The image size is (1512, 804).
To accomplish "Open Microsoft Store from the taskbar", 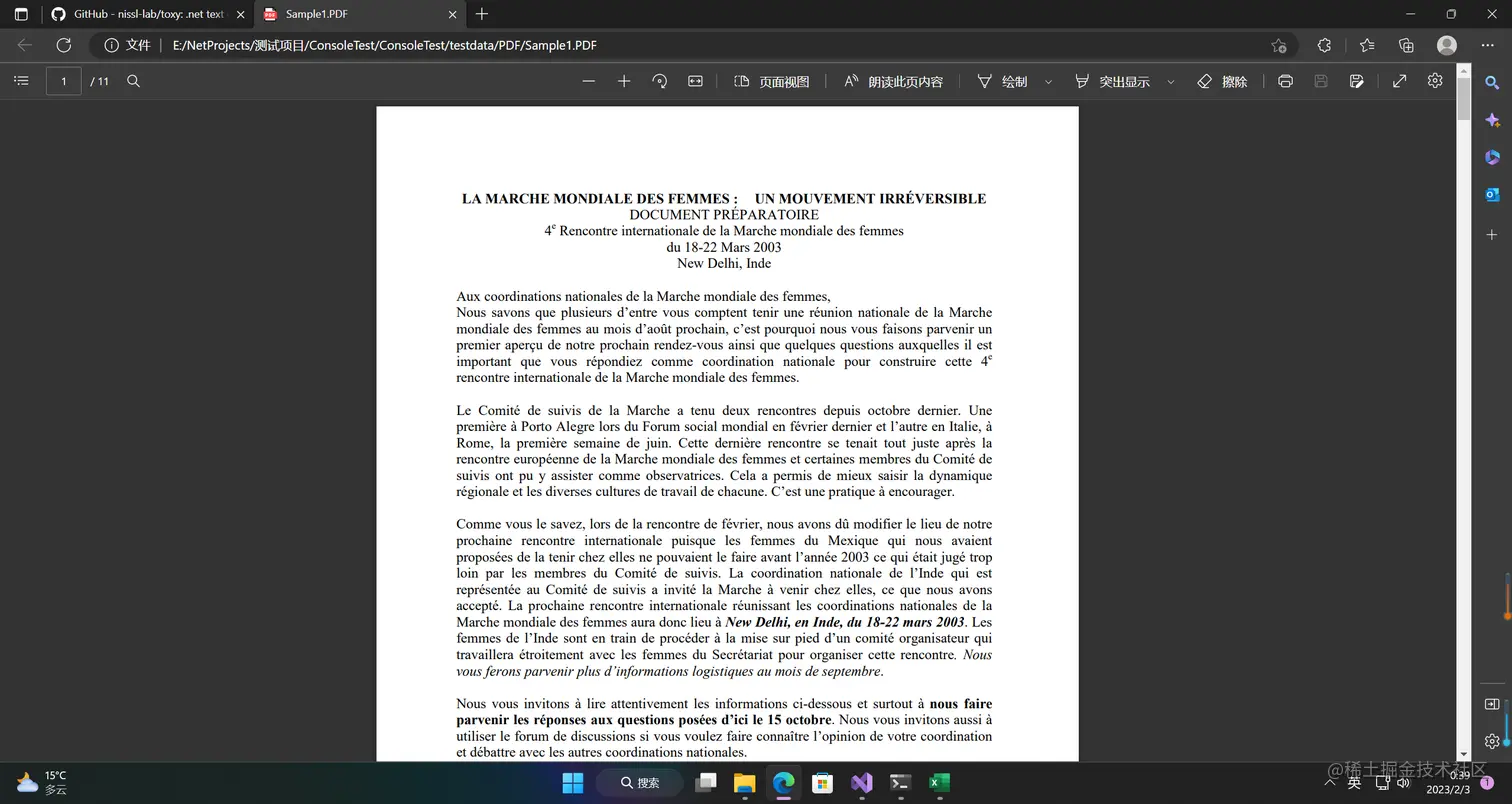I will pyautogui.click(x=822, y=782).
